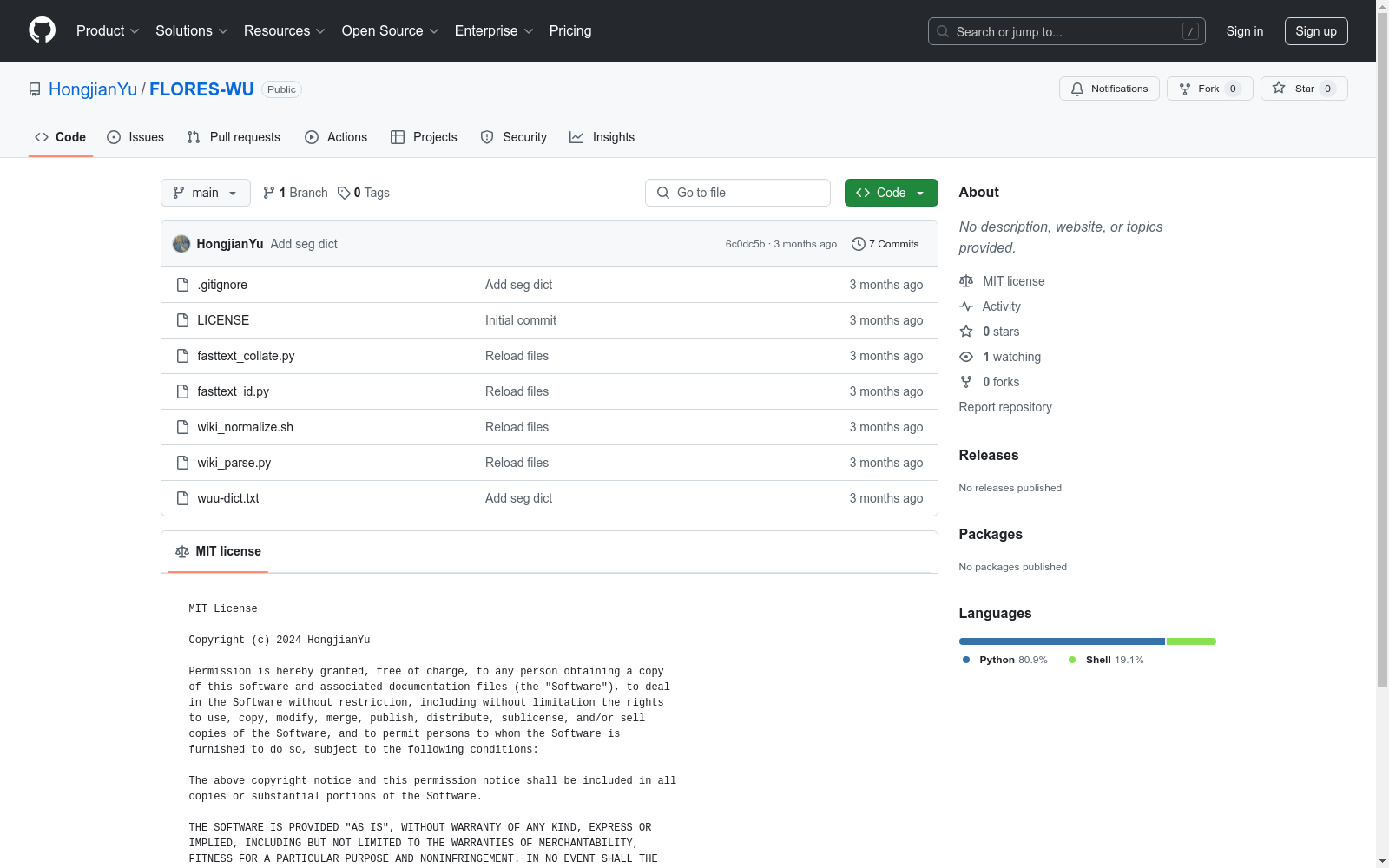Click Report repository link
Image resolution: width=1389 pixels, height=868 pixels.
(x=1005, y=407)
